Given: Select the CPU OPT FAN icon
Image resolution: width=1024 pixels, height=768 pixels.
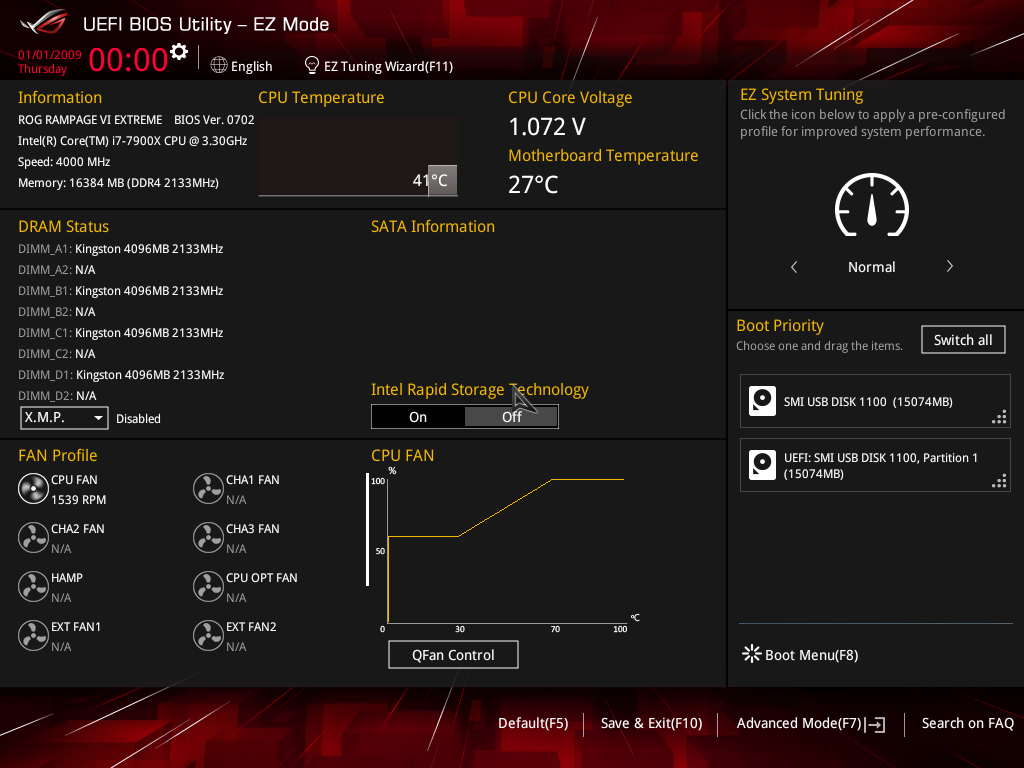Looking at the screenshot, I should tap(208, 586).
